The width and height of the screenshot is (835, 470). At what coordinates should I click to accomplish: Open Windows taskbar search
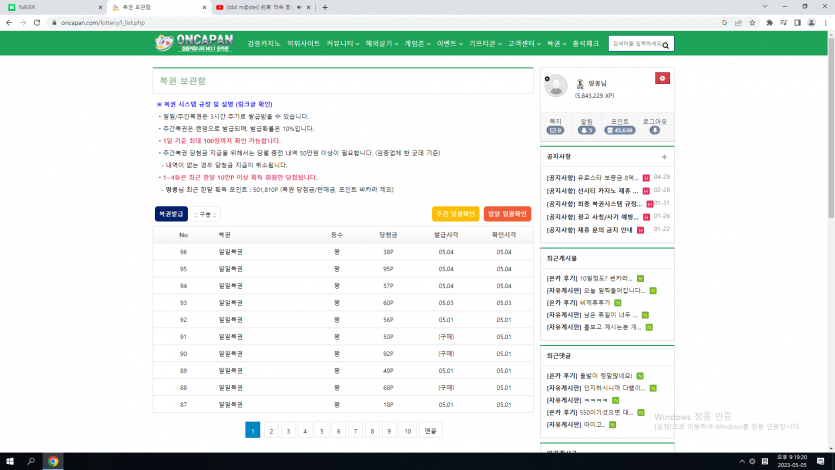click(31, 461)
